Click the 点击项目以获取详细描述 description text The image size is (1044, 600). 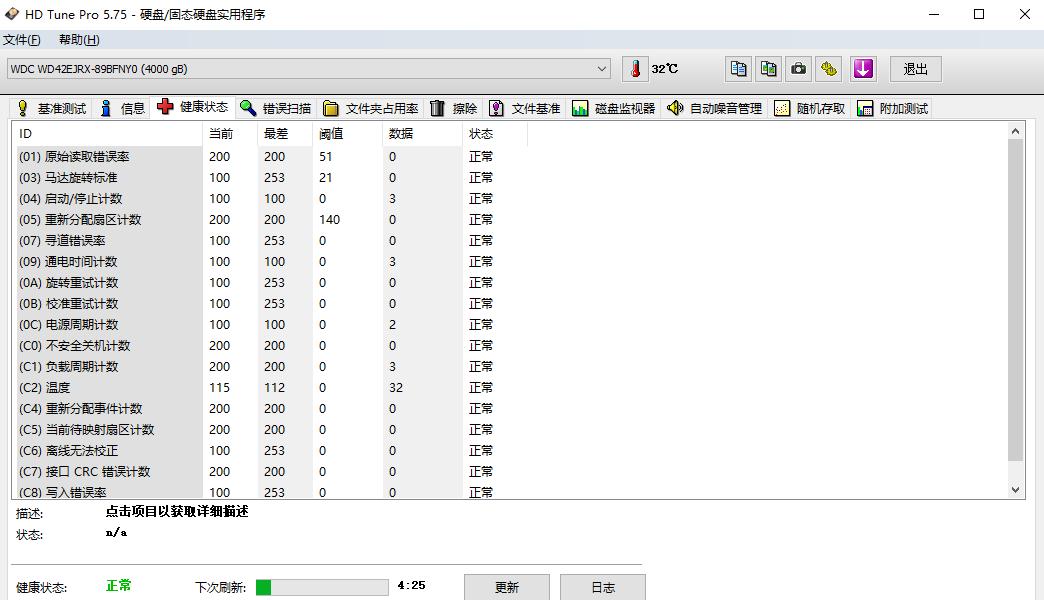[x=177, y=511]
